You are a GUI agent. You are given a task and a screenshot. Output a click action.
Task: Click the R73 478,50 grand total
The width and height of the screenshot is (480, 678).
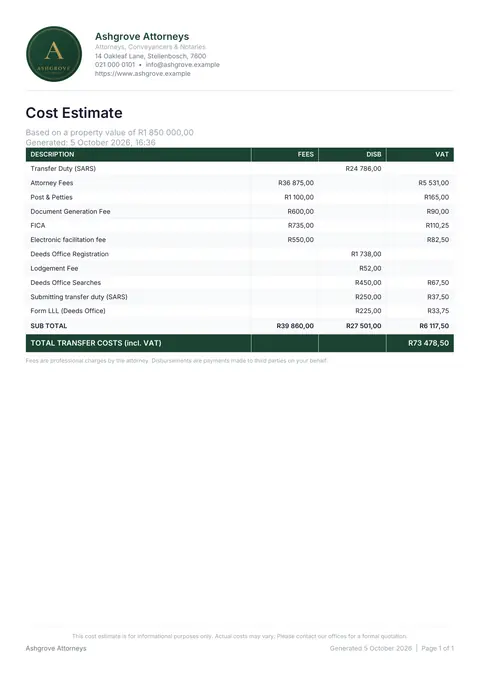(x=429, y=343)
